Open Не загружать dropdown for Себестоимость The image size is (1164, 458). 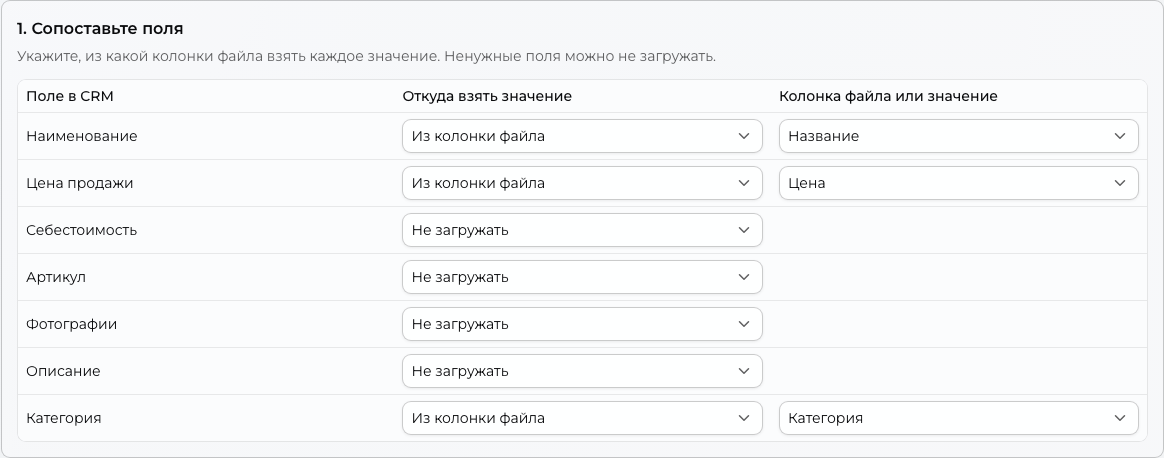coord(582,230)
